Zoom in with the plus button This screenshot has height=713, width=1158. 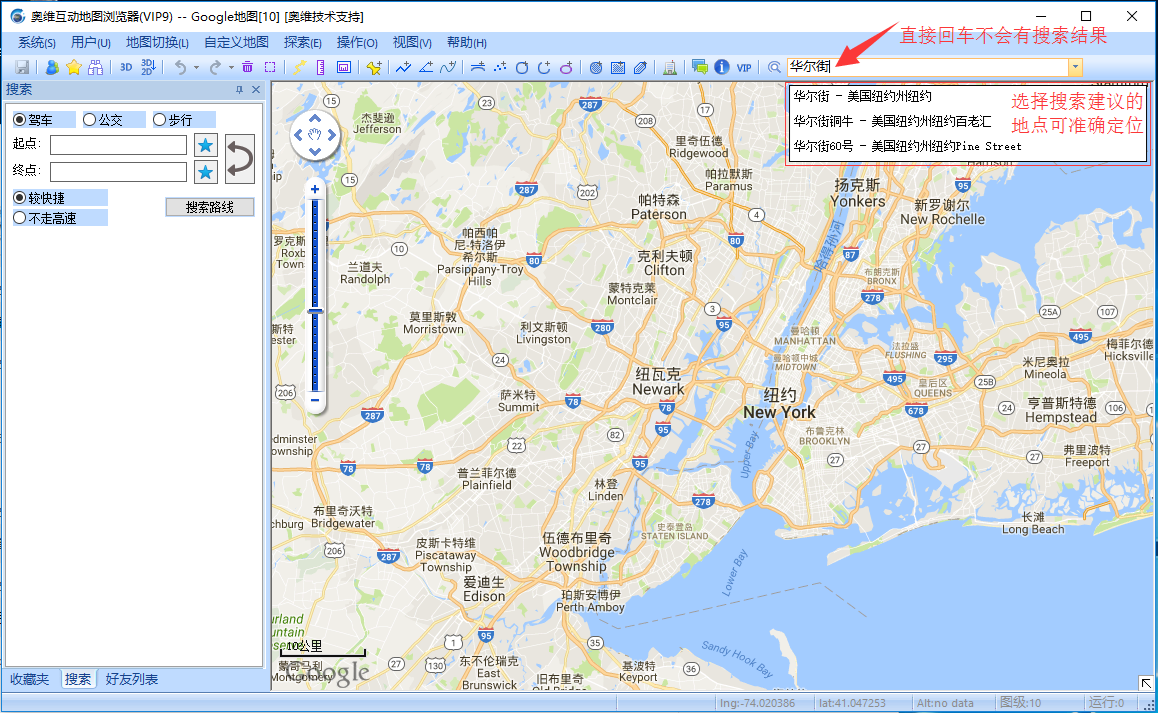tap(315, 189)
